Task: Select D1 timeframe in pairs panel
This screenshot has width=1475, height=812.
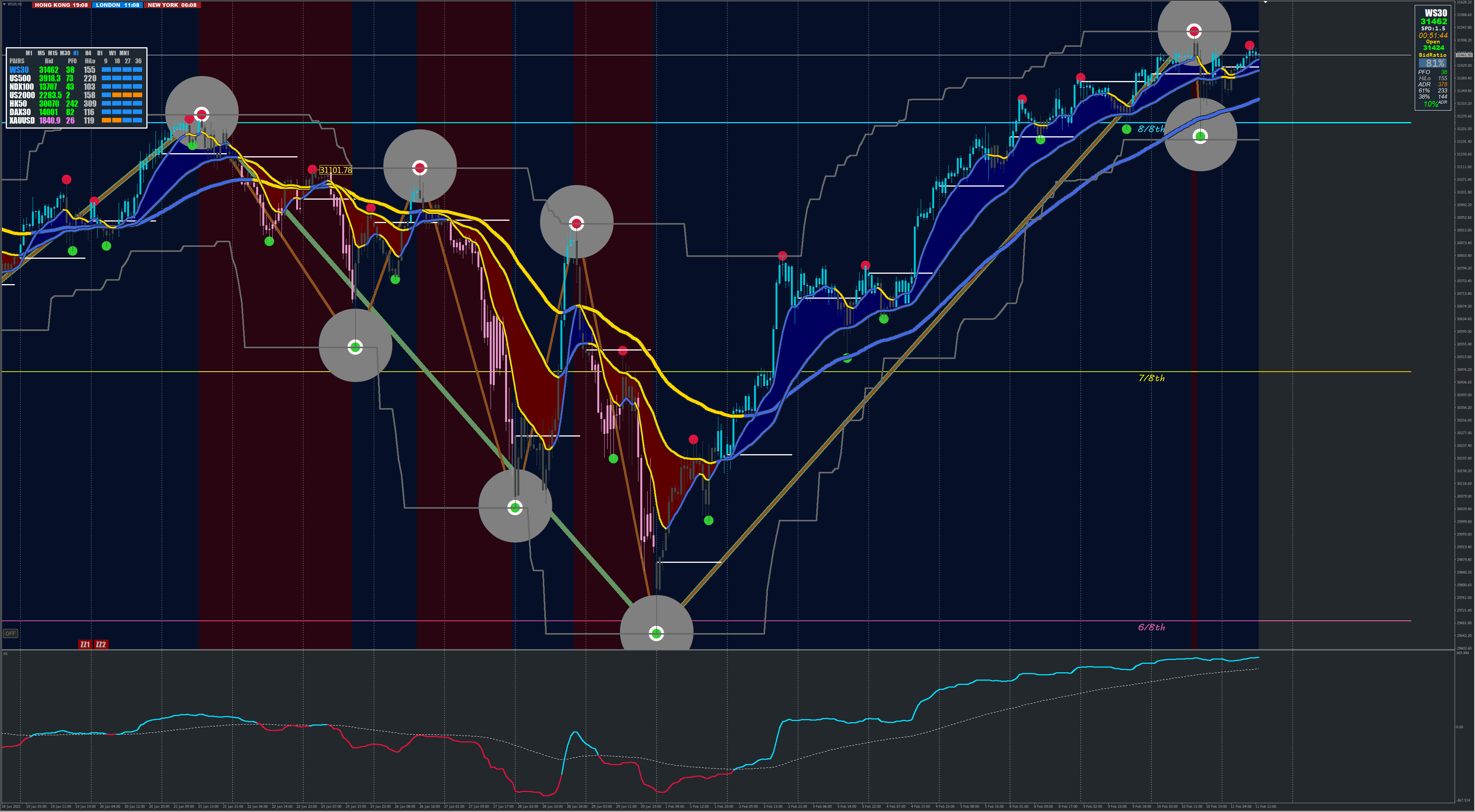Action: click(99, 53)
